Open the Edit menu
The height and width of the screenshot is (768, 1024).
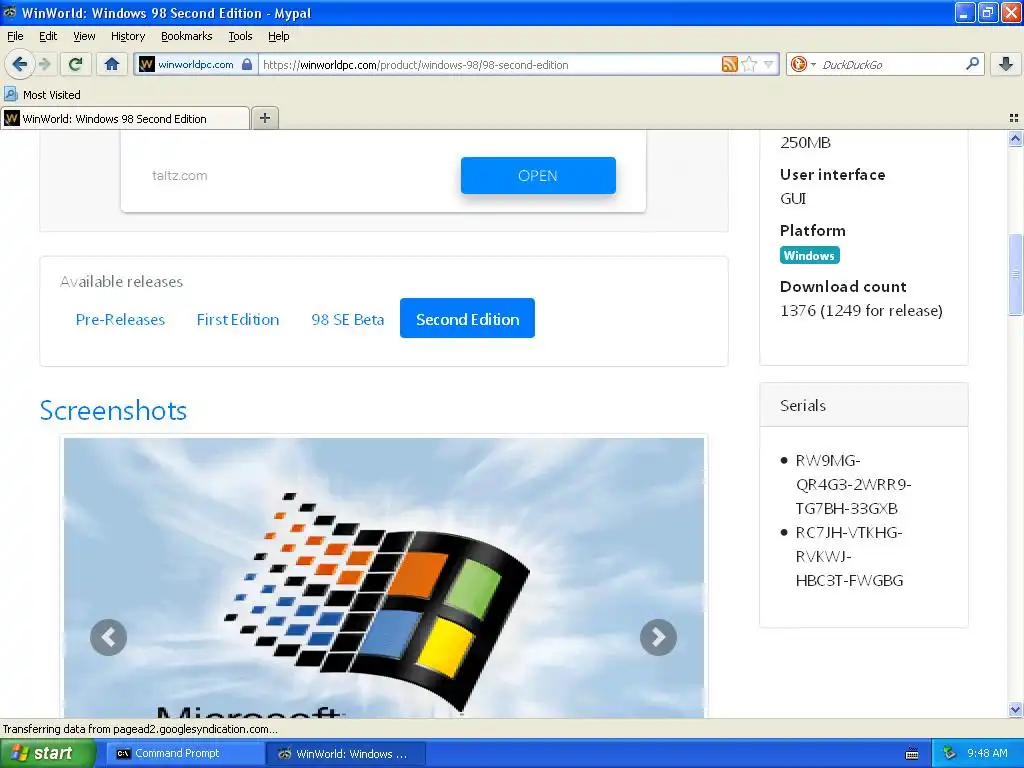[x=48, y=36]
